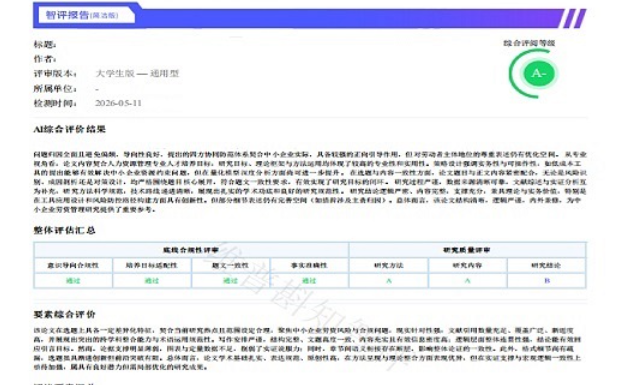Viewport: 620px width, 385px height.
Task: Click the 评审版本 field label
Action: point(55,74)
